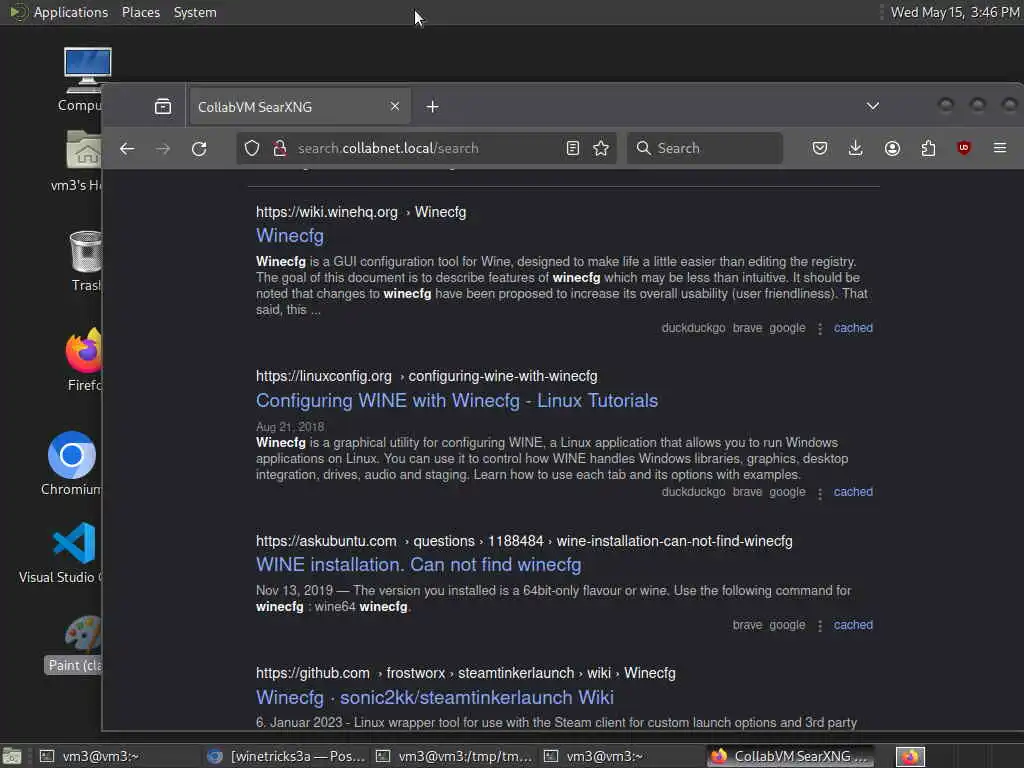
Task: Open the three-dot menu beside the linuxconfig cached link
Action: (820, 493)
